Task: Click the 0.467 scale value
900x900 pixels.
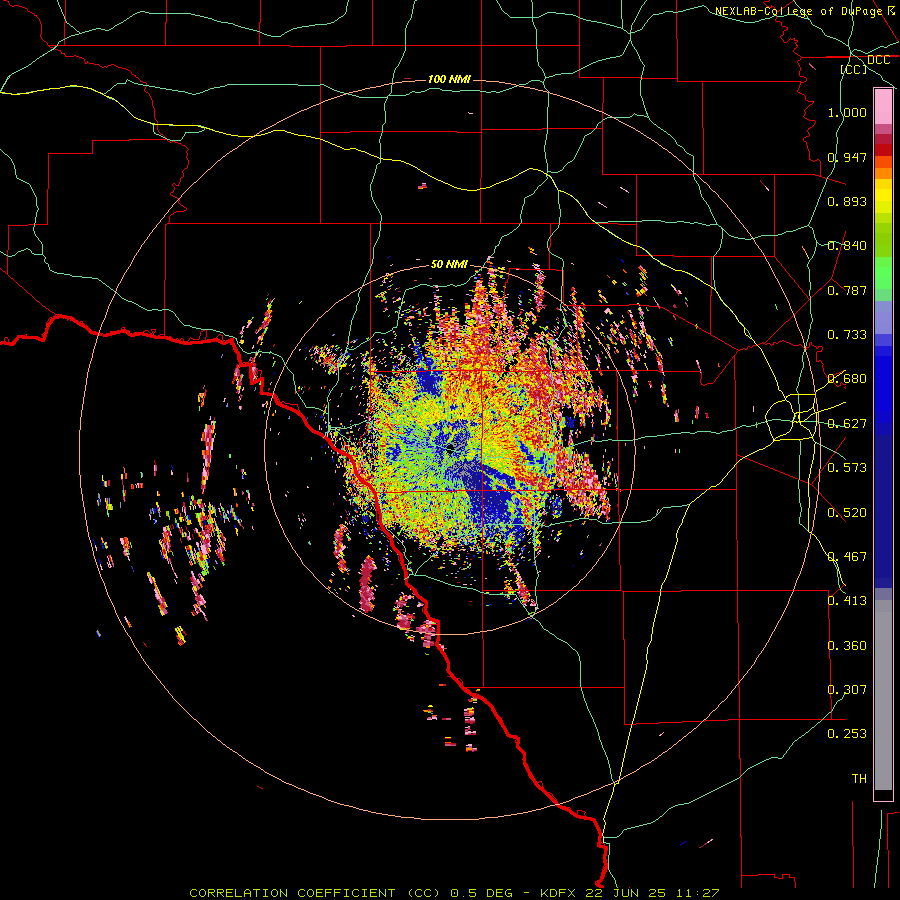Action: point(847,557)
